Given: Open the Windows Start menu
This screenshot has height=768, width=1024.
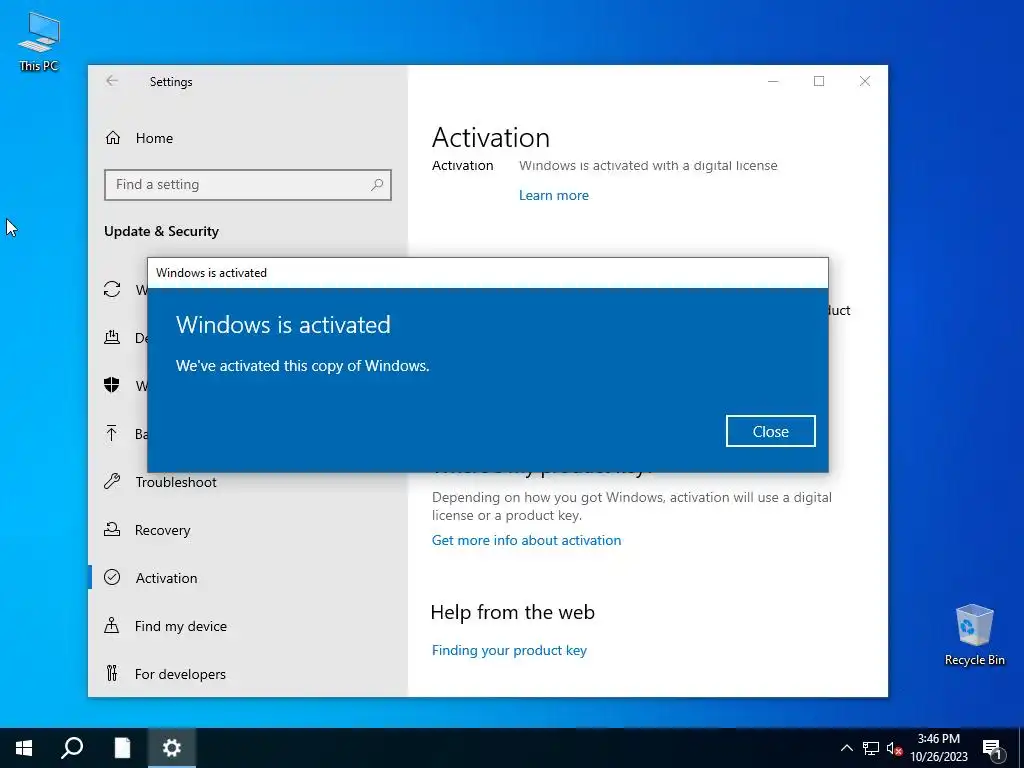Looking at the screenshot, I should [x=24, y=748].
